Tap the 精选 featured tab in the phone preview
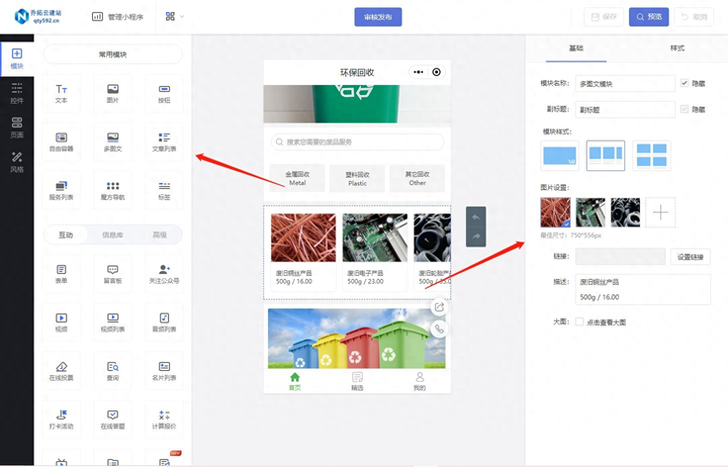 [x=357, y=382]
